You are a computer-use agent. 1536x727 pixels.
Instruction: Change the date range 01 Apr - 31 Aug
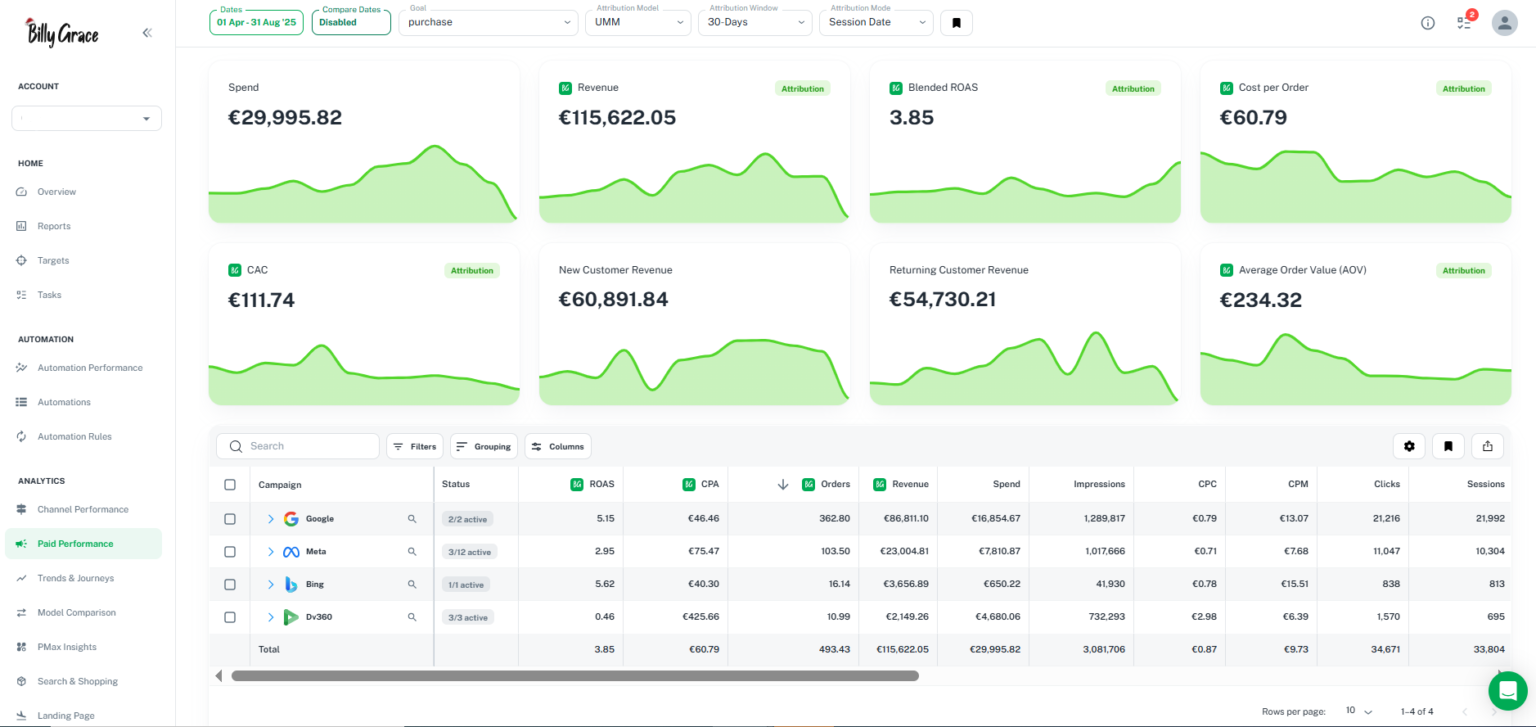pyautogui.click(x=256, y=21)
